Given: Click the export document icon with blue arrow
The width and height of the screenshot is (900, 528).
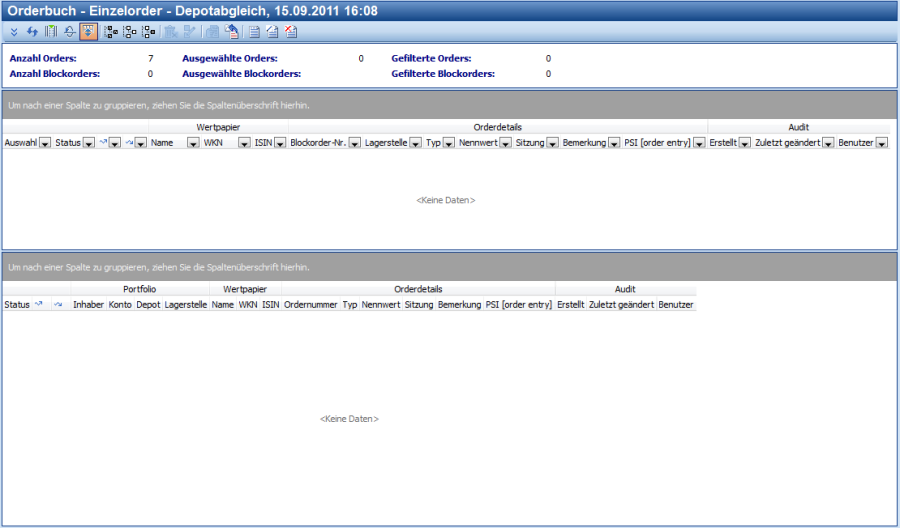Looking at the screenshot, I should click(x=231, y=31).
